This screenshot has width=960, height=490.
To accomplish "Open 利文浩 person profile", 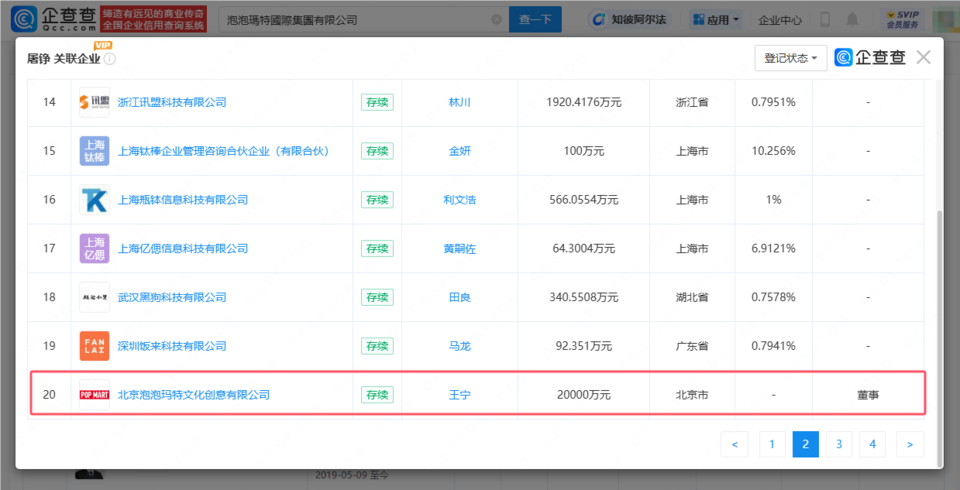I will coord(460,200).
